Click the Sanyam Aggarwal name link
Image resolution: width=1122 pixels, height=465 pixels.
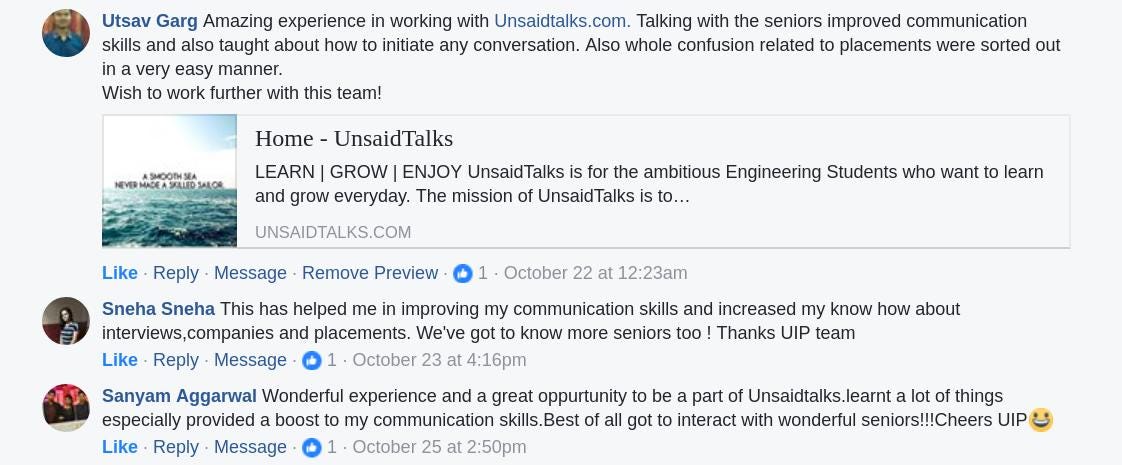tap(179, 396)
